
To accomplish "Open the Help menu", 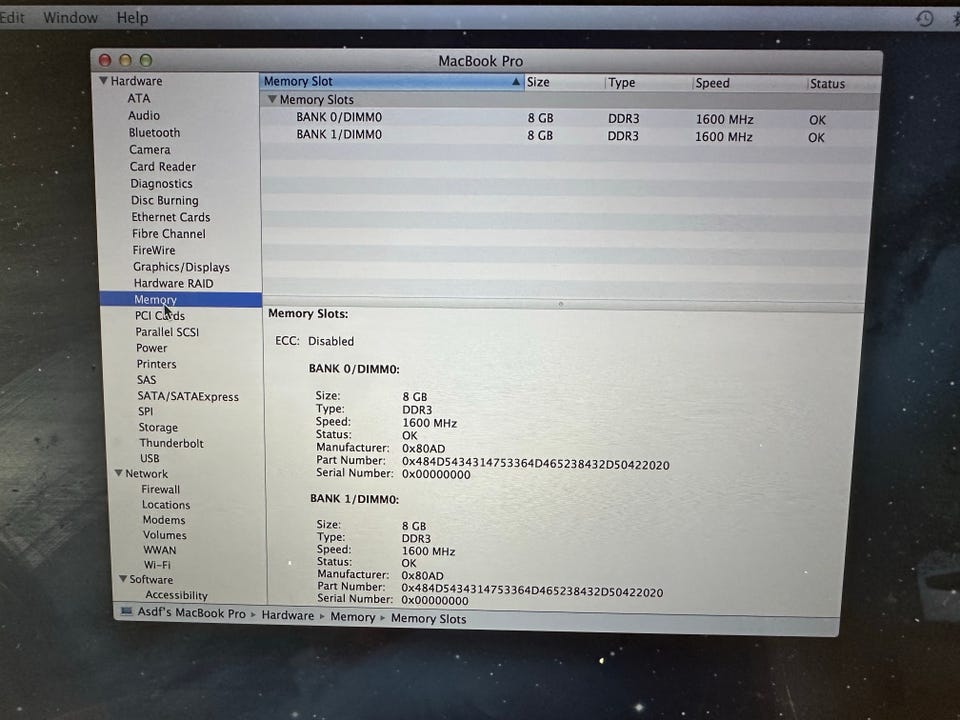I will point(132,18).
